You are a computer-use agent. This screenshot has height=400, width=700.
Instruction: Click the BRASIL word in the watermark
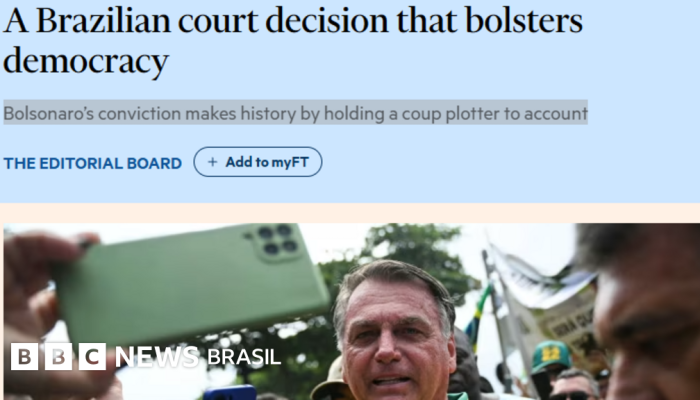pos(244,357)
